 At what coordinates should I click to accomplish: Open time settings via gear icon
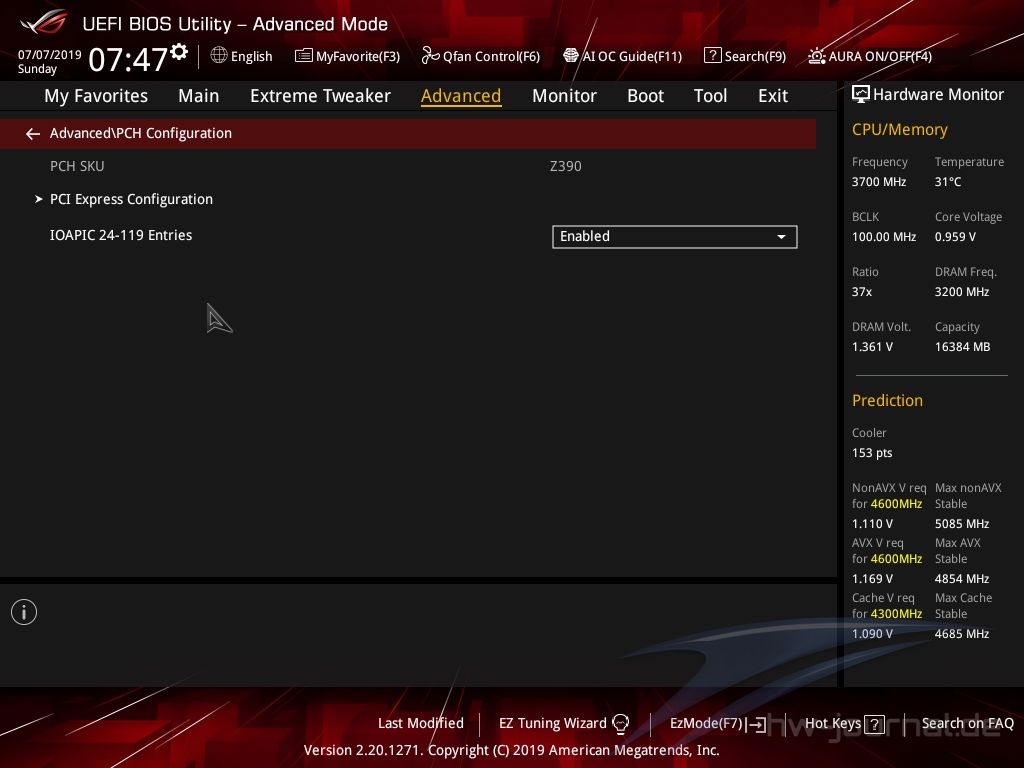(179, 52)
